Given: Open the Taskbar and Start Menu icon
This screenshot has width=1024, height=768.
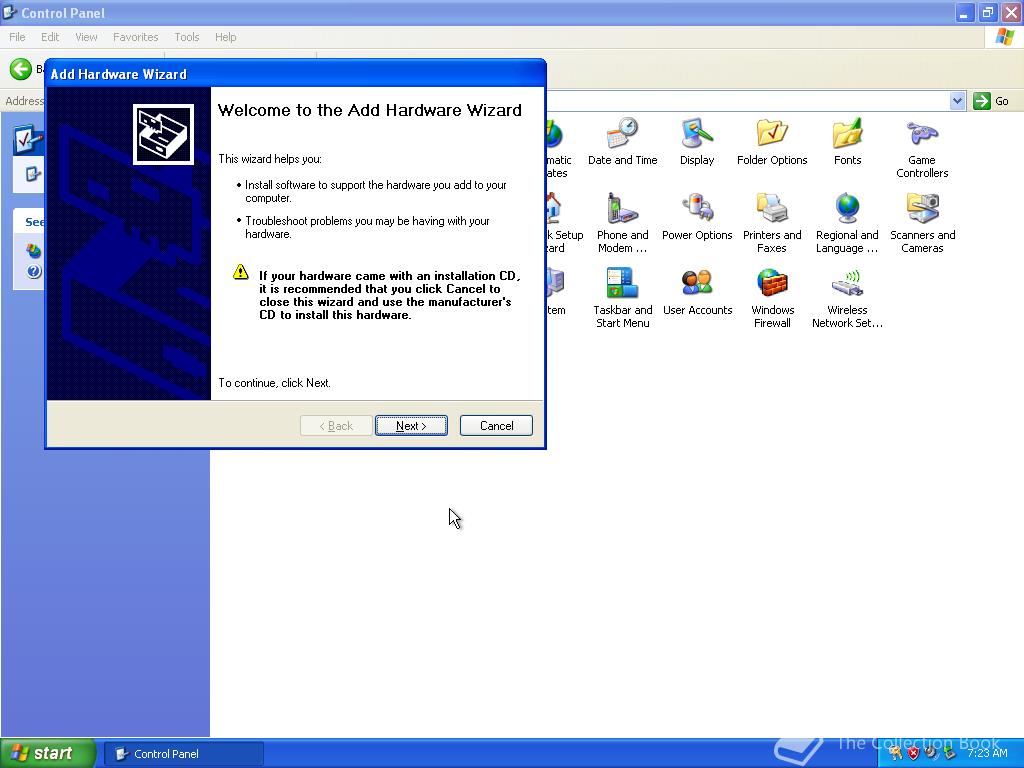Looking at the screenshot, I should (622, 283).
